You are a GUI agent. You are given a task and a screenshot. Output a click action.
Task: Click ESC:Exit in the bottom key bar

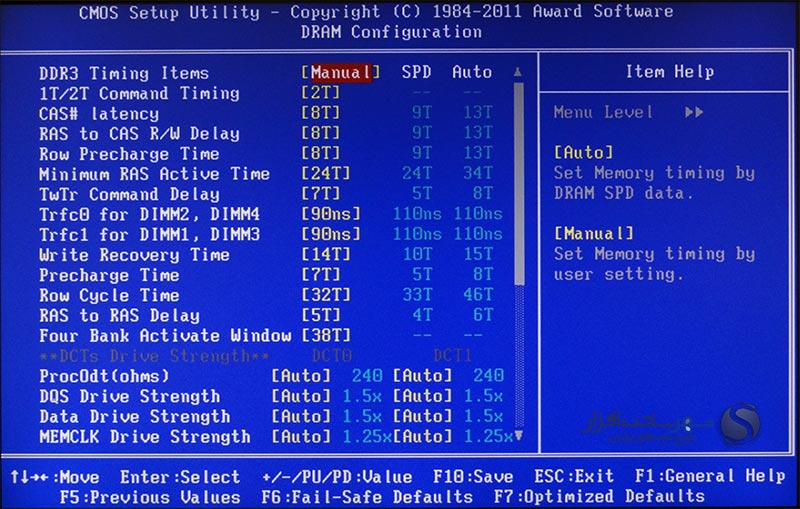(x=574, y=476)
